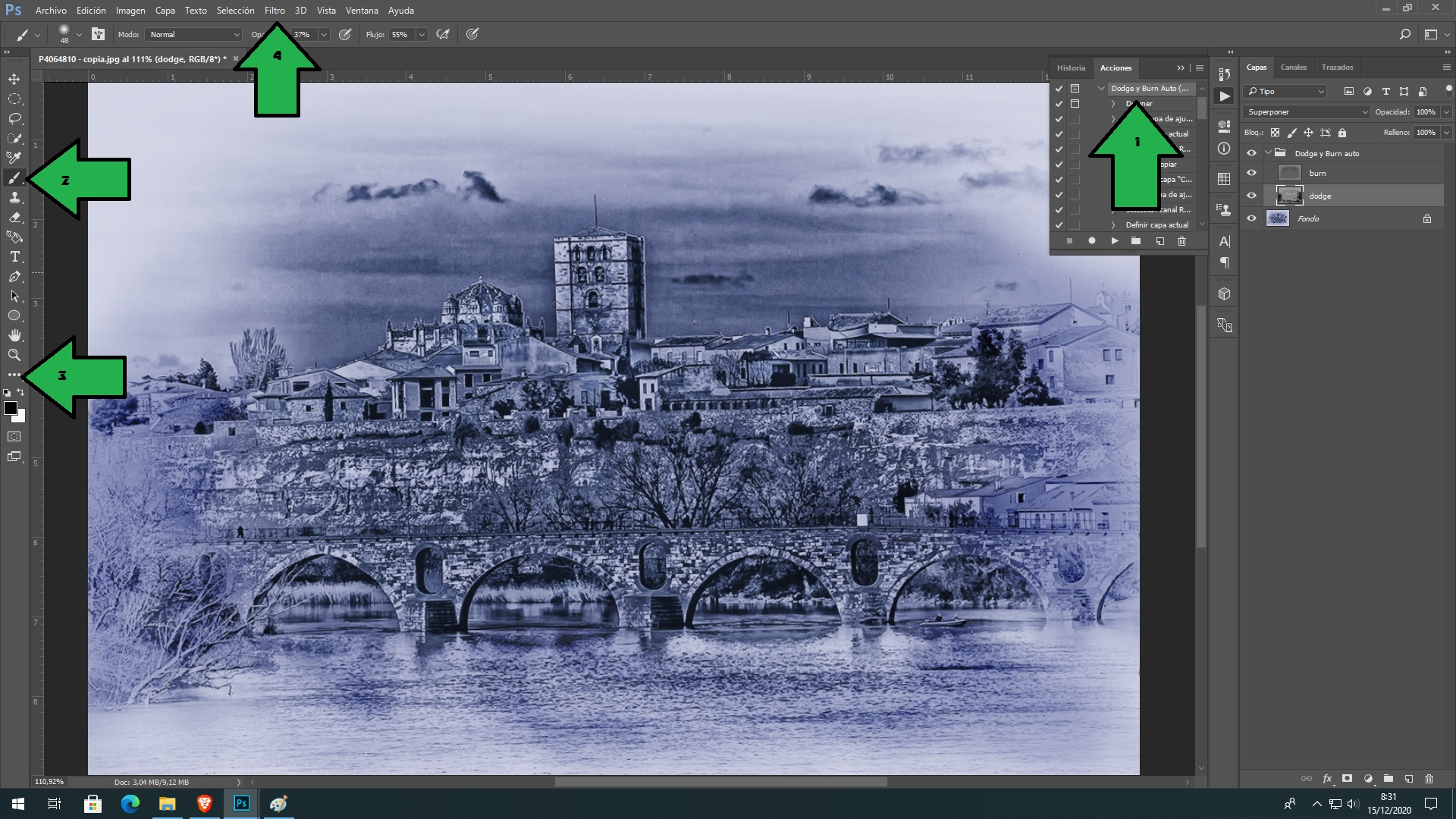Hide the burn layer

1252,173
